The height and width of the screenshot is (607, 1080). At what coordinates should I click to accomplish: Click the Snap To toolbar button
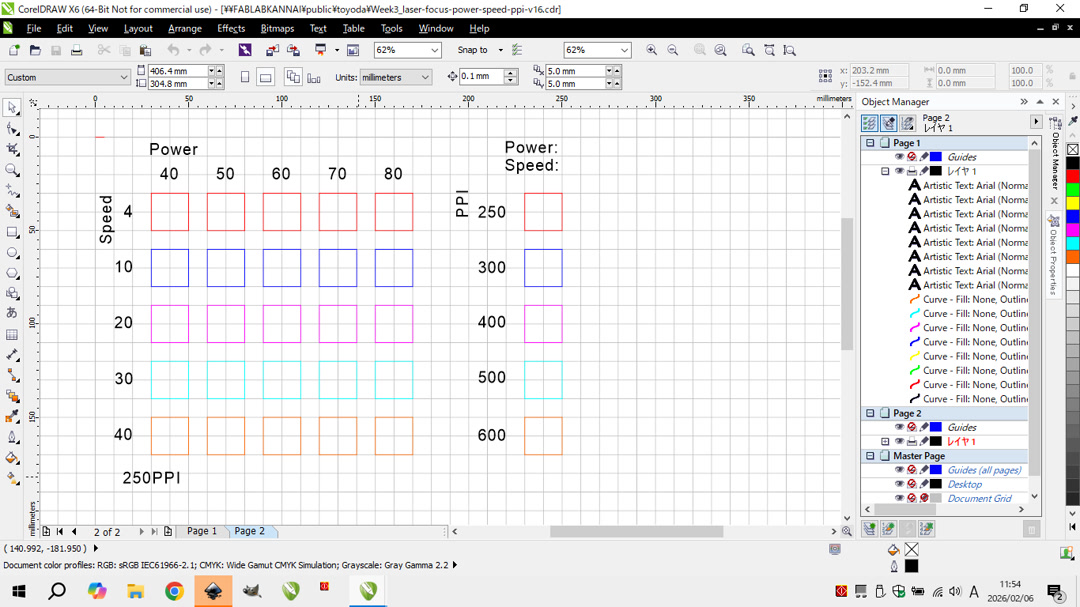click(x=473, y=50)
